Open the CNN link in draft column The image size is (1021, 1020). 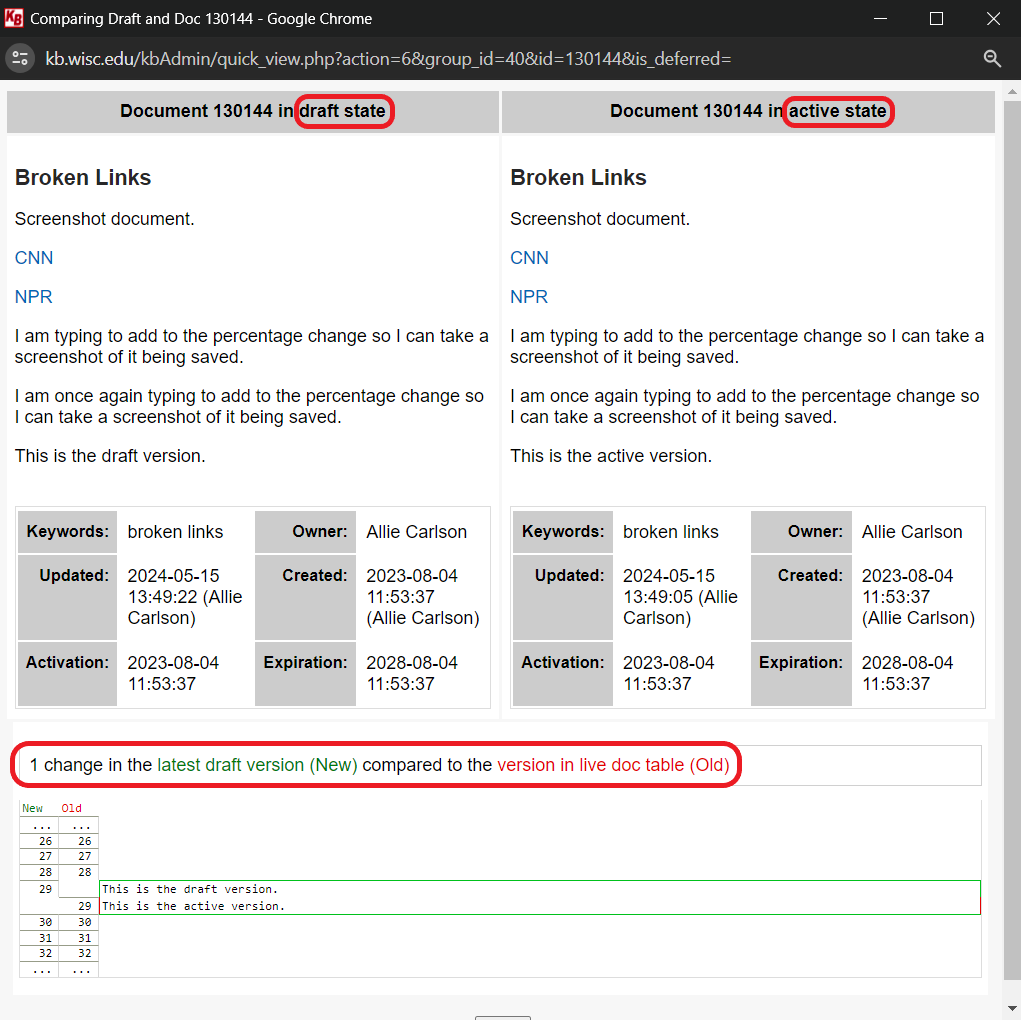(x=34, y=258)
